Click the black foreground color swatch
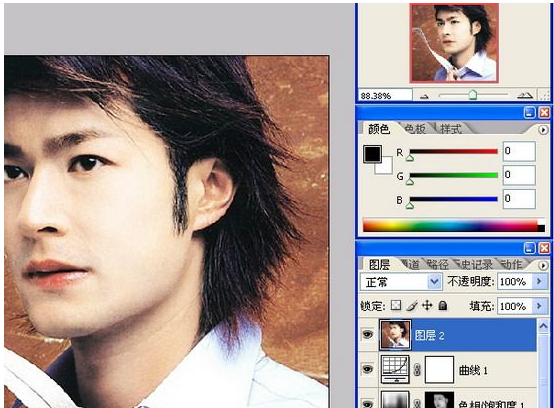 372,154
